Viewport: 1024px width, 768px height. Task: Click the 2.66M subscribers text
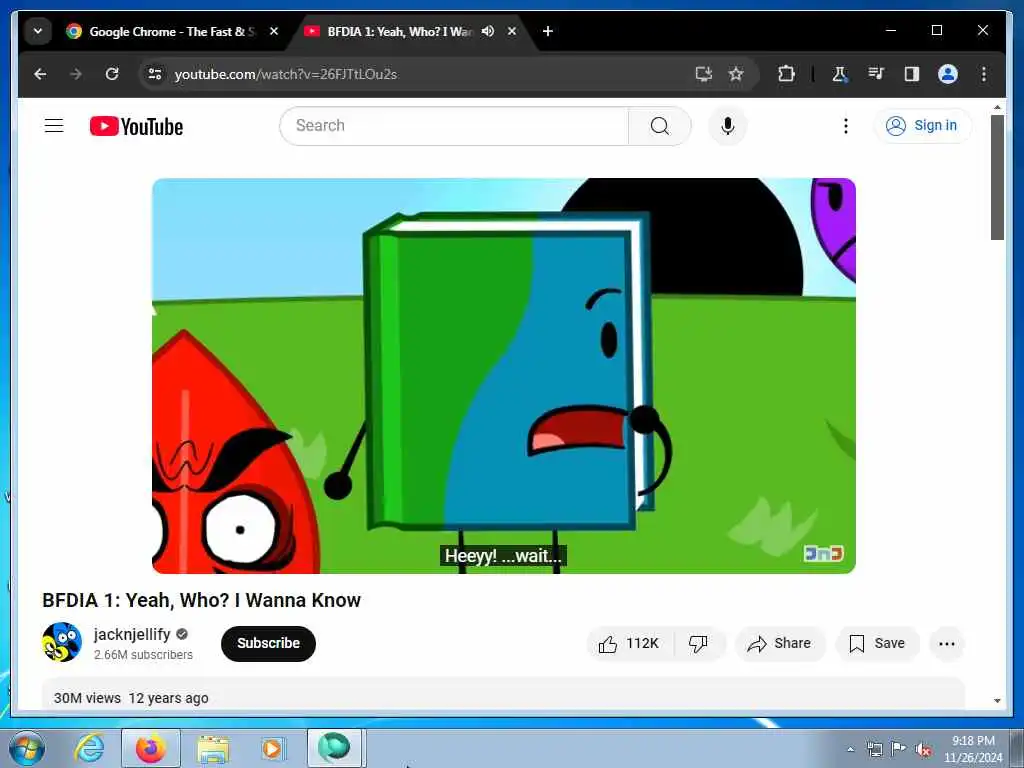(143, 654)
